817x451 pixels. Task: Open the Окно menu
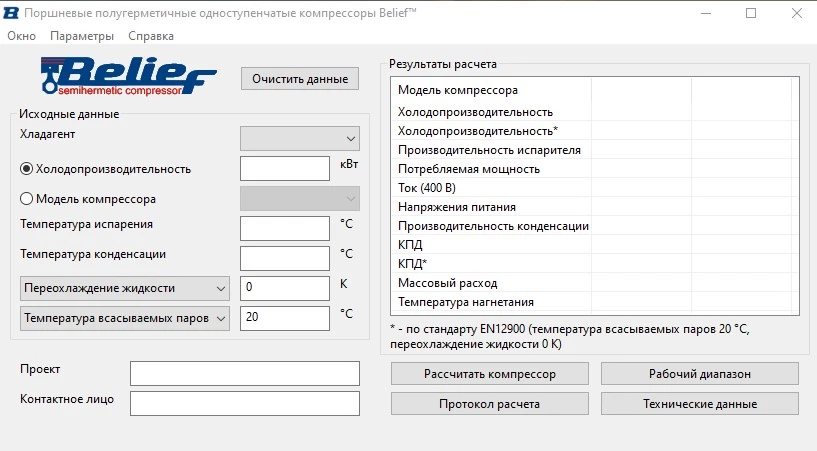point(21,36)
